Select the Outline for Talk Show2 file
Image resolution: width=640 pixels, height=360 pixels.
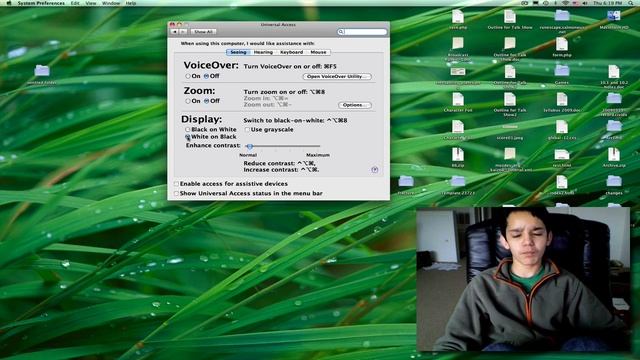[x=510, y=99]
